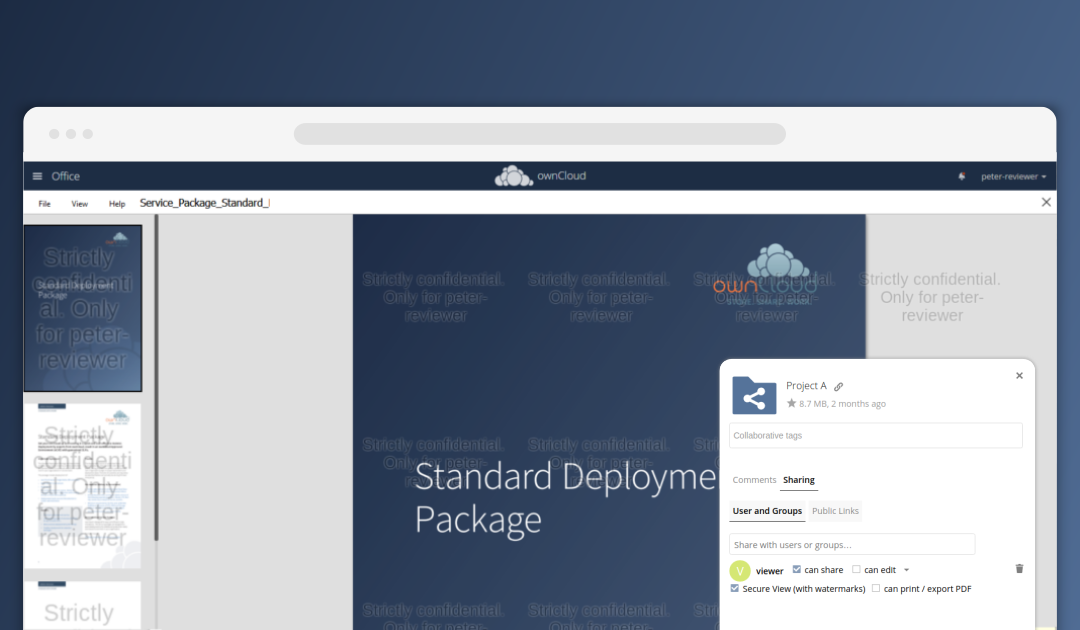The height and width of the screenshot is (630, 1080).
Task: Enable the can edit permission for viewer
Action: click(855, 569)
